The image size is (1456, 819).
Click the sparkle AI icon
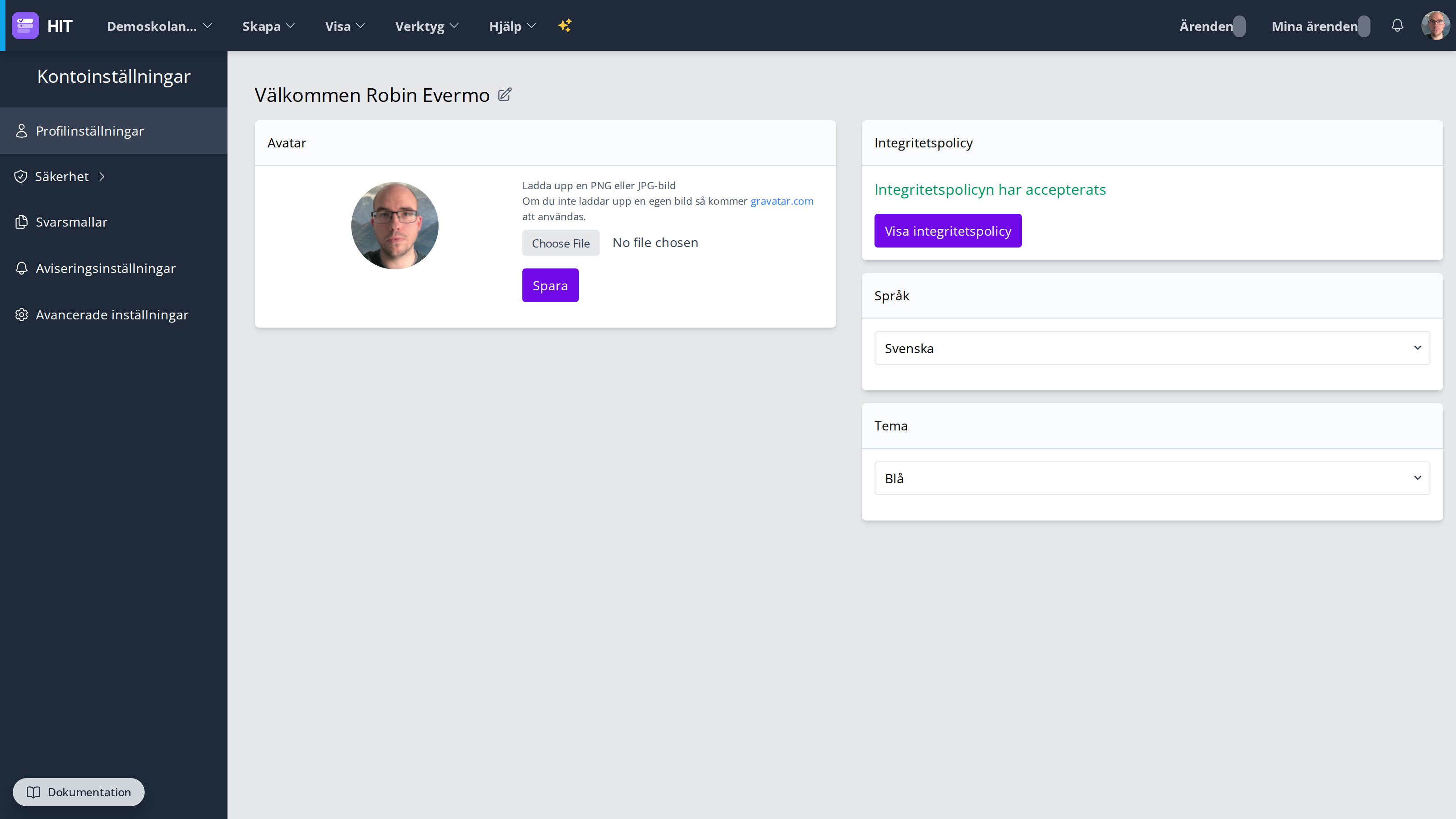pyautogui.click(x=565, y=25)
